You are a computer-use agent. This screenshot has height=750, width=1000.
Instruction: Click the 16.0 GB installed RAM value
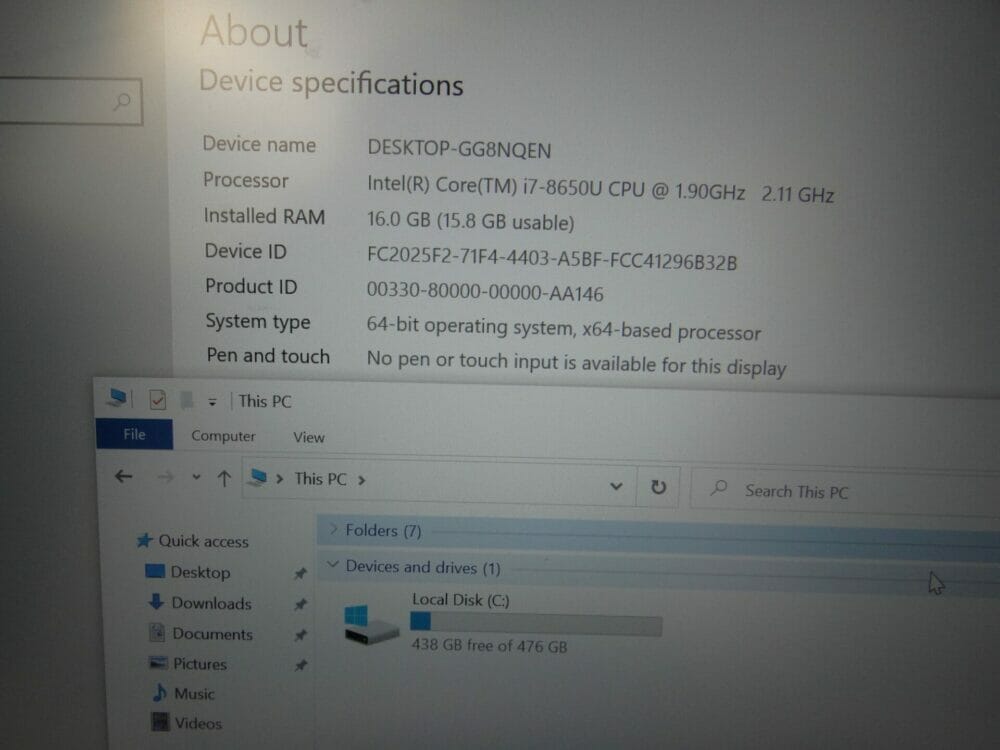coord(471,221)
